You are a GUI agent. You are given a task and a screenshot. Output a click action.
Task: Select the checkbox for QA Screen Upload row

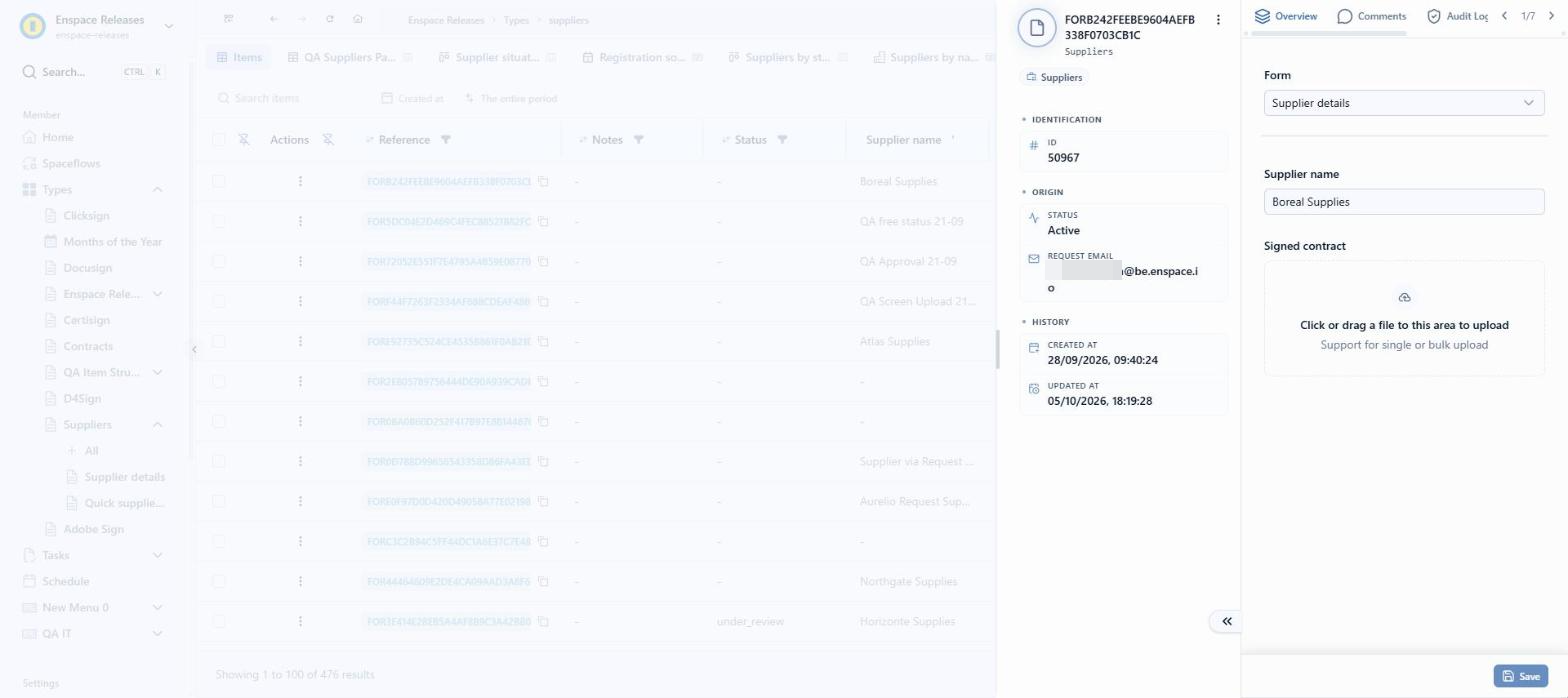[219, 302]
